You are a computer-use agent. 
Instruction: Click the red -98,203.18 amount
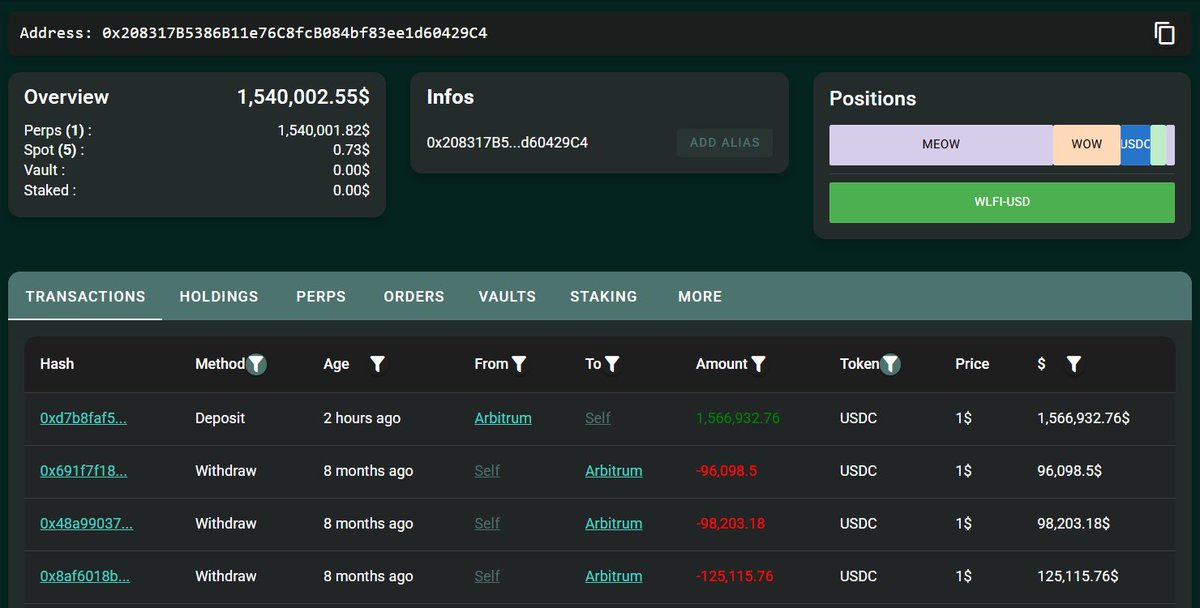730,524
